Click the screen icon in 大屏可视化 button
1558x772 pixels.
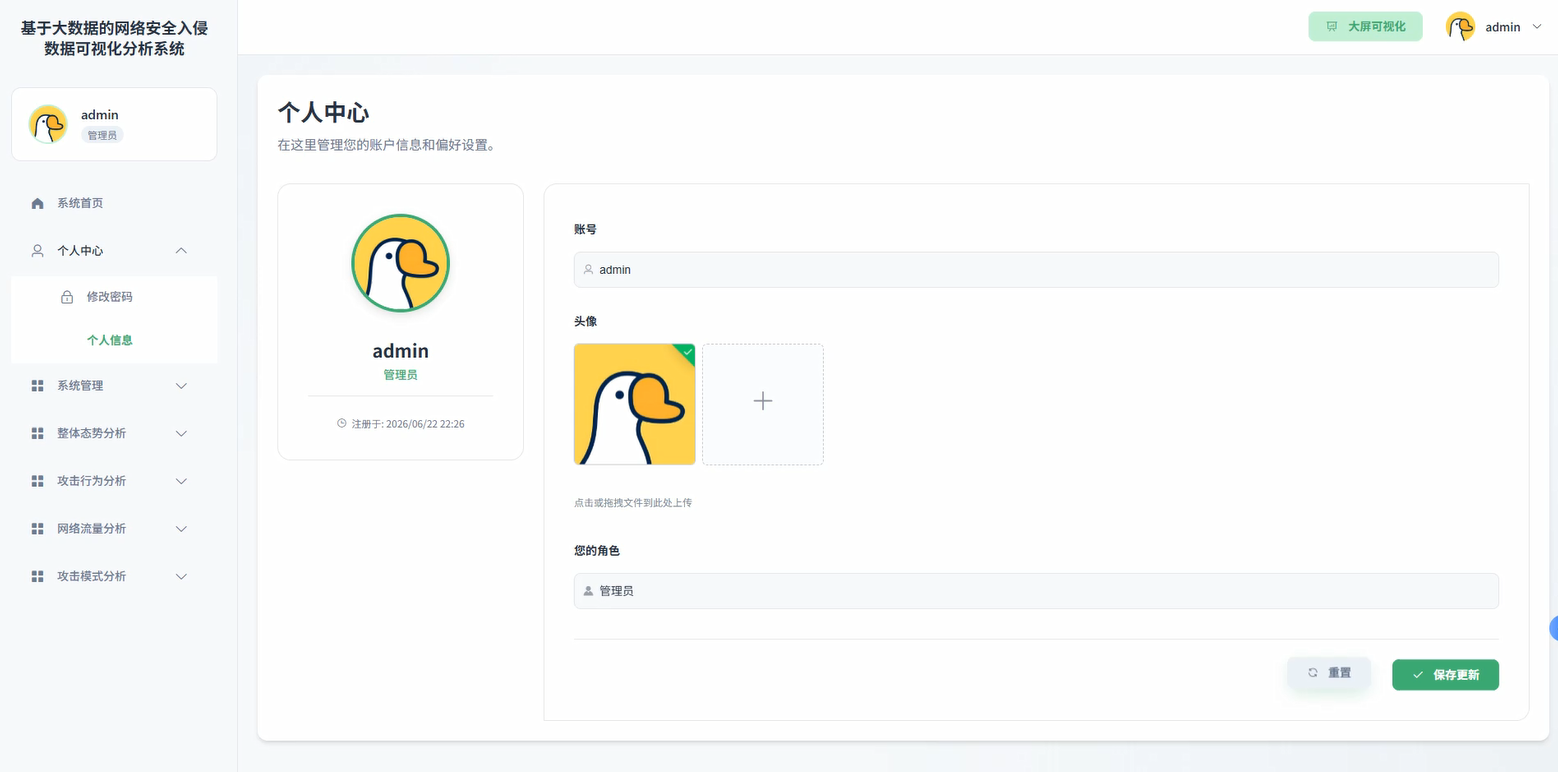click(1332, 27)
